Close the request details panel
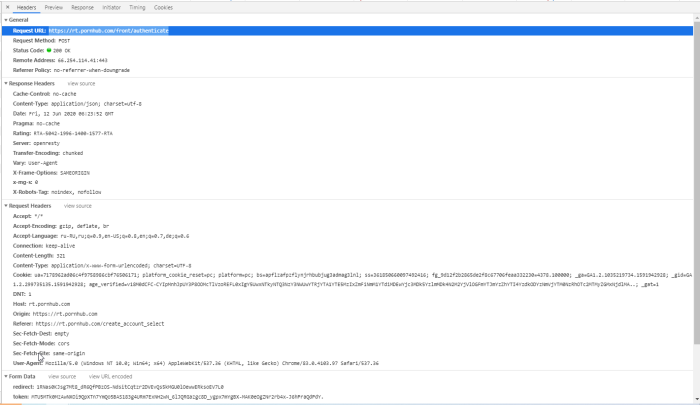This screenshot has height=405, width=700. point(5,7)
